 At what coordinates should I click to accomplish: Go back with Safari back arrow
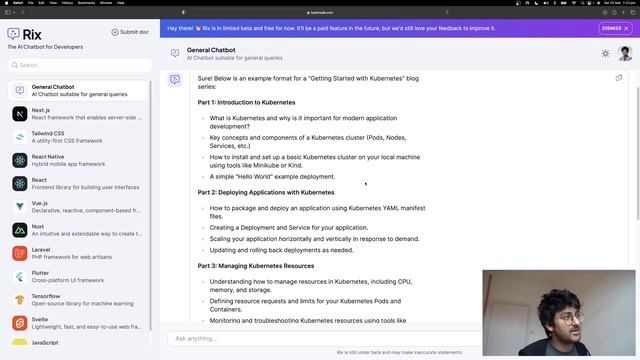[x=22, y=13]
